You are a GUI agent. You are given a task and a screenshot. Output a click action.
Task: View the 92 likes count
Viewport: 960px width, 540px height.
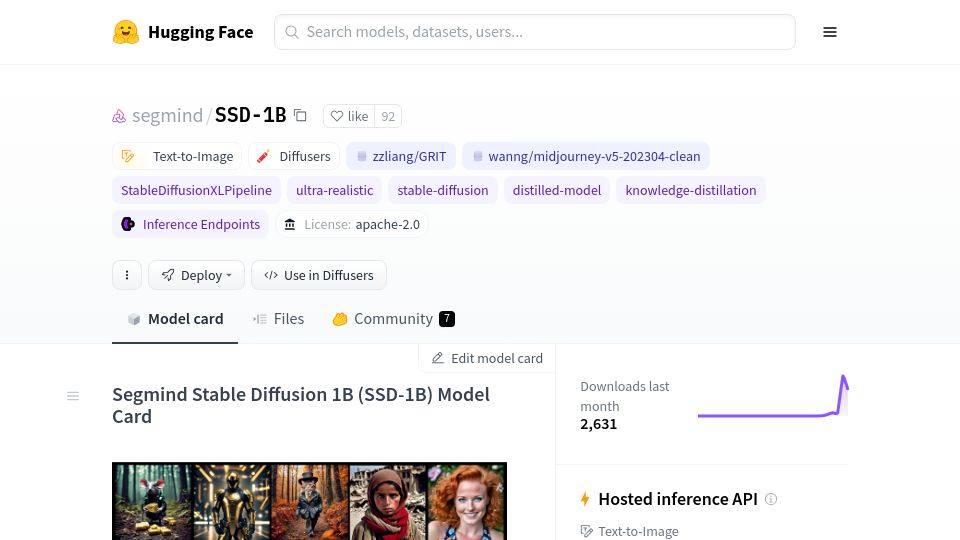click(x=388, y=116)
